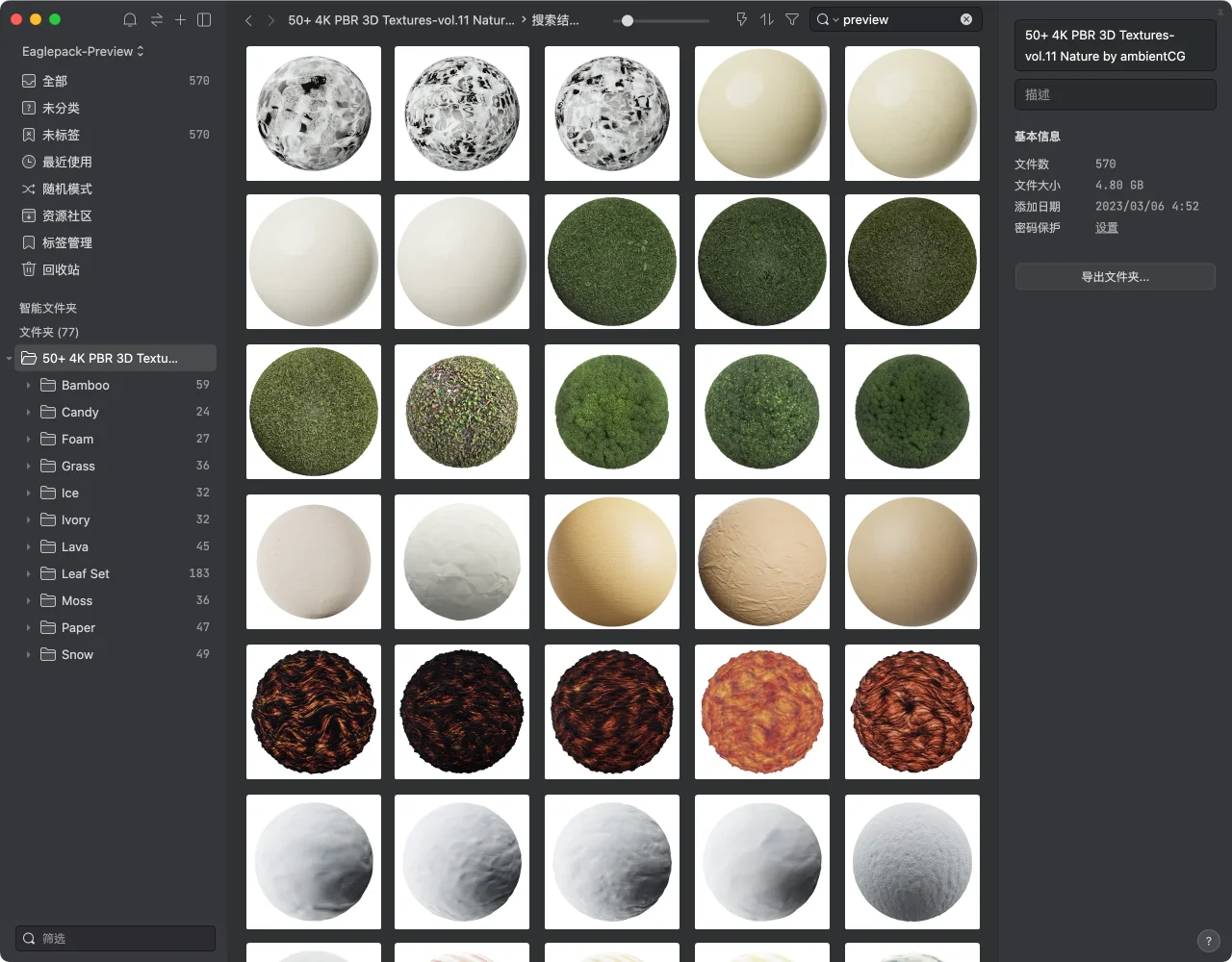Expand the Bamboo folder arrow
This screenshot has height=962, width=1232.
28,385
